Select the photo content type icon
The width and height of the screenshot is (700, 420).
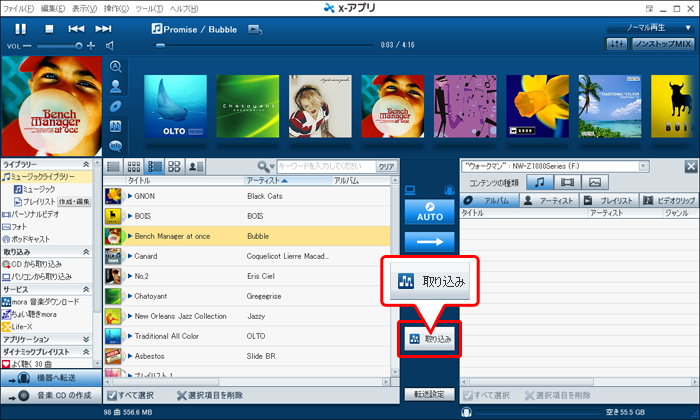tap(594, 182)
